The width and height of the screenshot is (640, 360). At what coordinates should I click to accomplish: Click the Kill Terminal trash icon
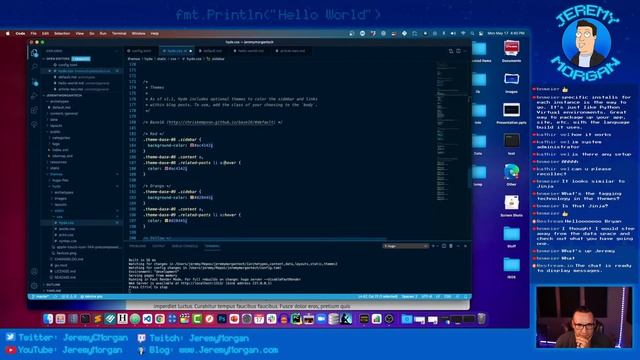(451, 246)
